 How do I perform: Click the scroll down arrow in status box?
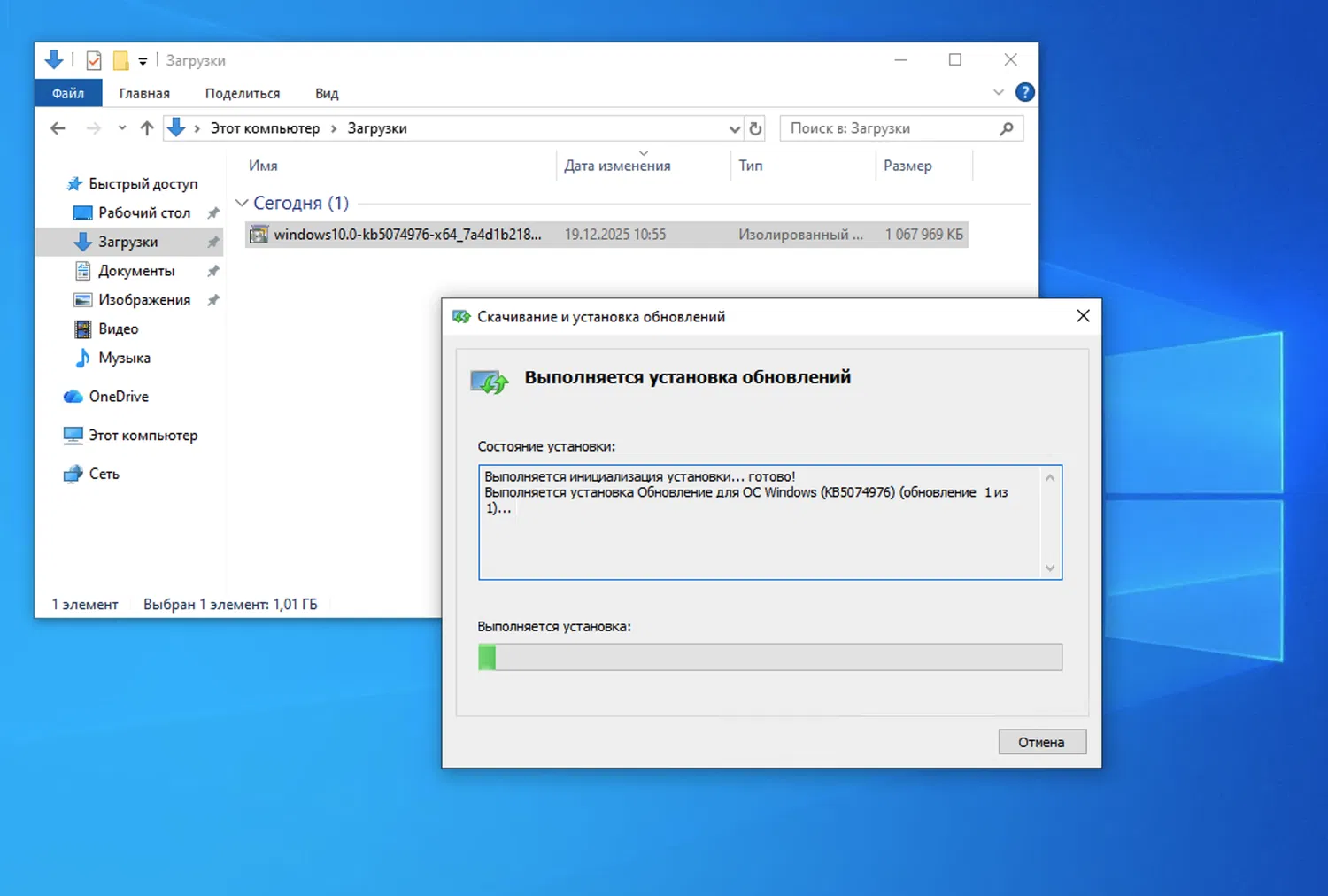point(1050,568)
